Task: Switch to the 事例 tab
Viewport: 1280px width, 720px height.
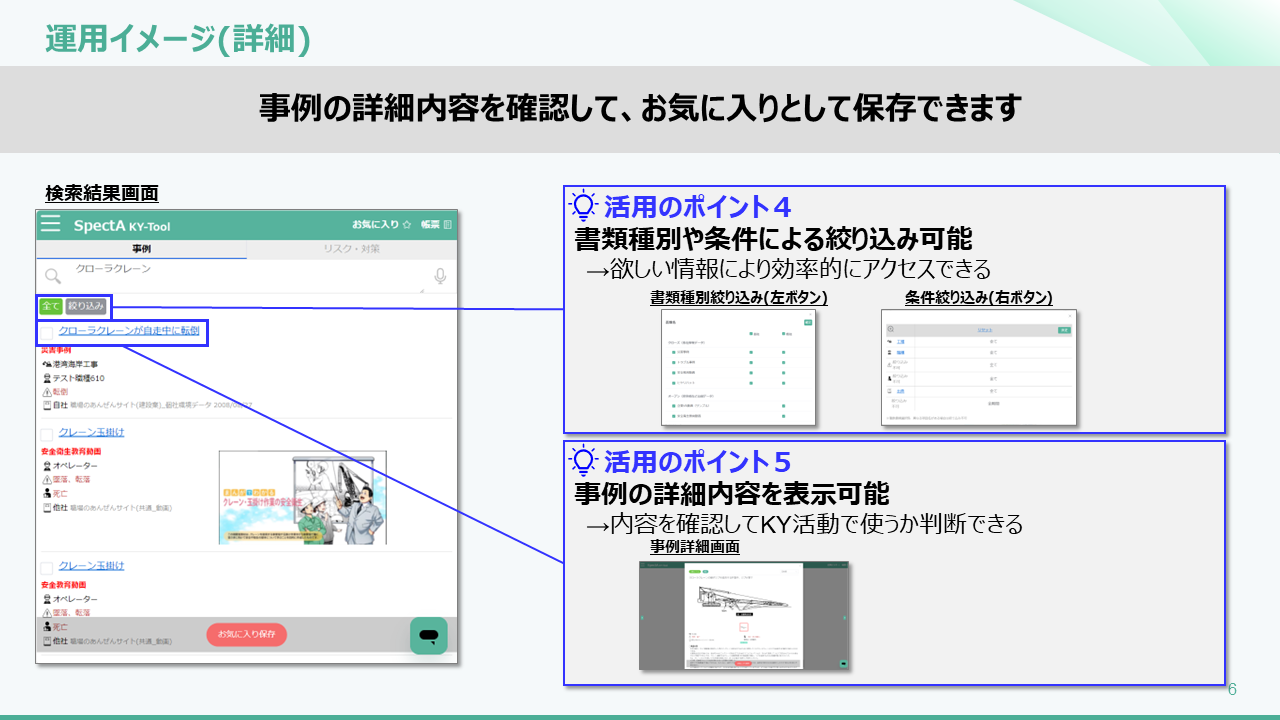Action: tap(141, 249)
